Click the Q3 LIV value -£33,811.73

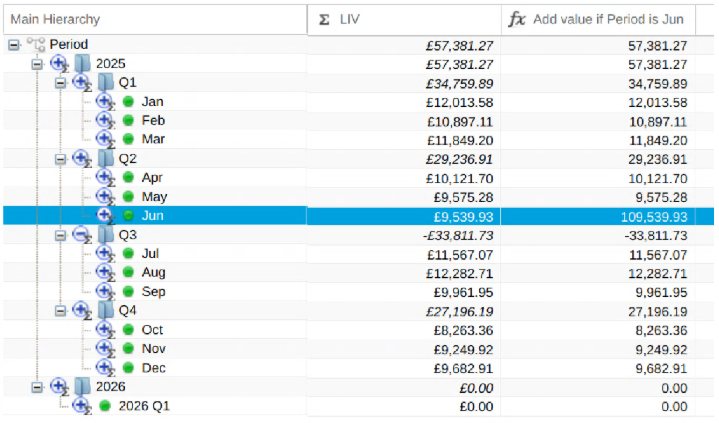coord(458,236)
